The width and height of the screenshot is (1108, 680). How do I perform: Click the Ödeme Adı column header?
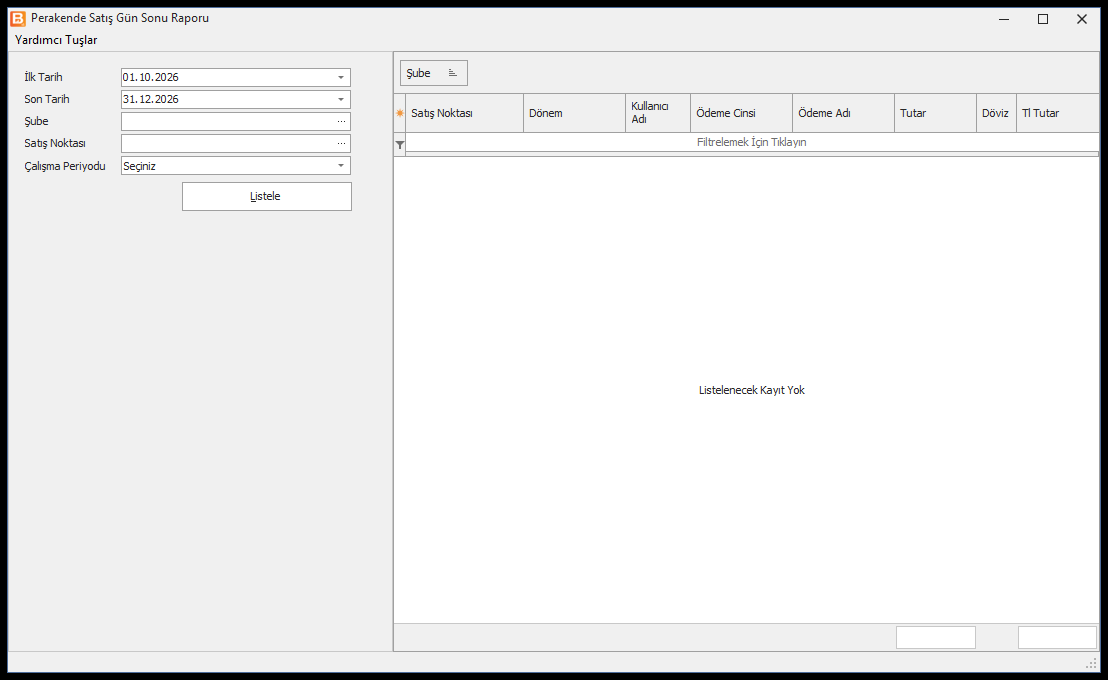coord(844,113)
